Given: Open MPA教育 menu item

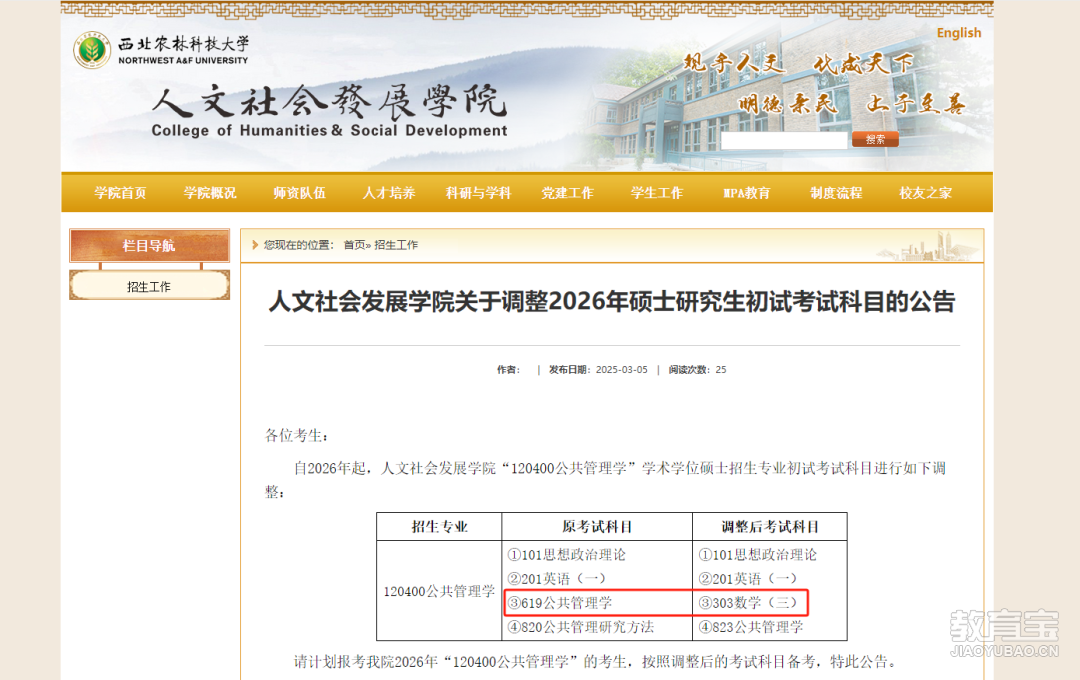Looking at the screenshot, I should 747,193.
